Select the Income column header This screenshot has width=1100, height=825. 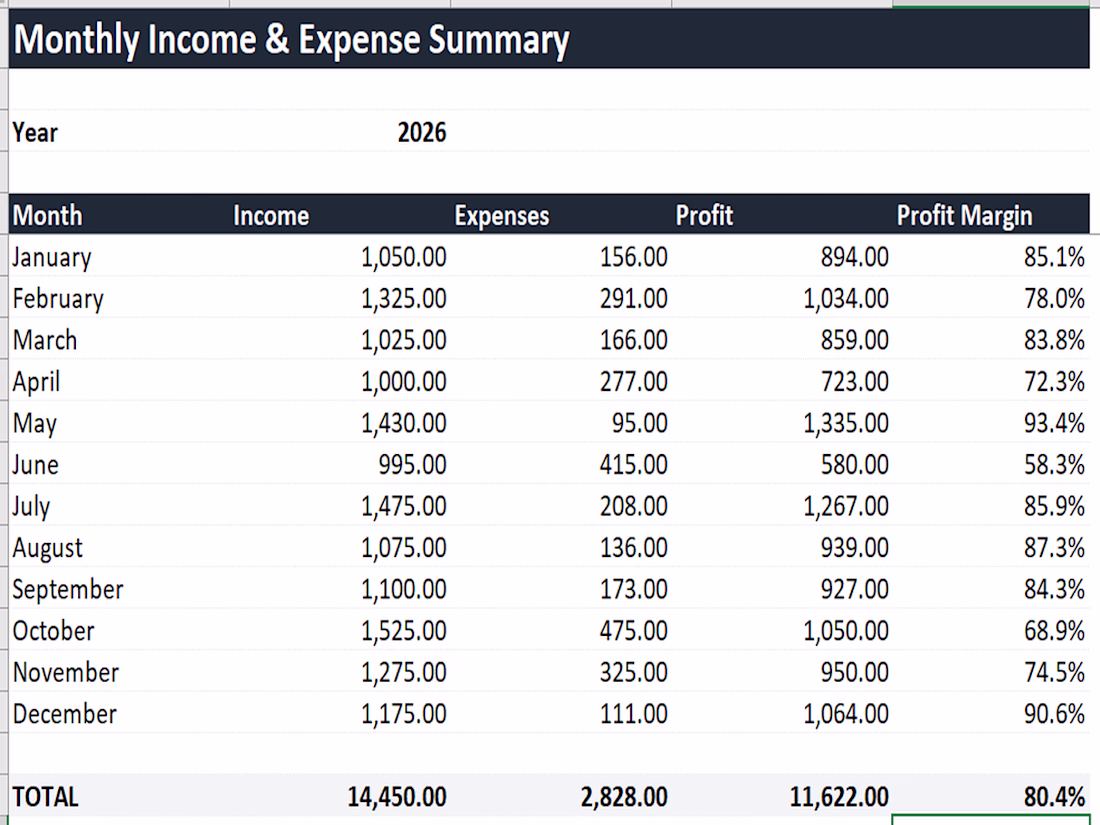click(x=271, y=215)
